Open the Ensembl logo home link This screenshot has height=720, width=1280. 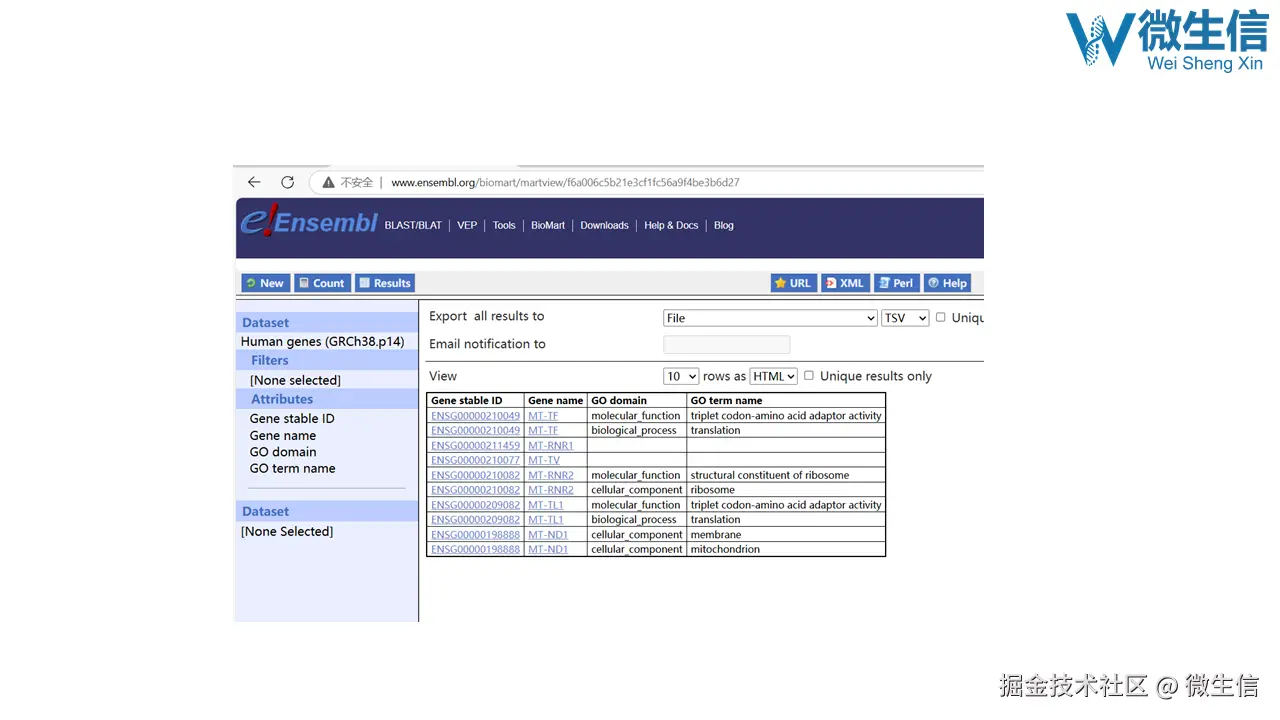tap(309, 222)
